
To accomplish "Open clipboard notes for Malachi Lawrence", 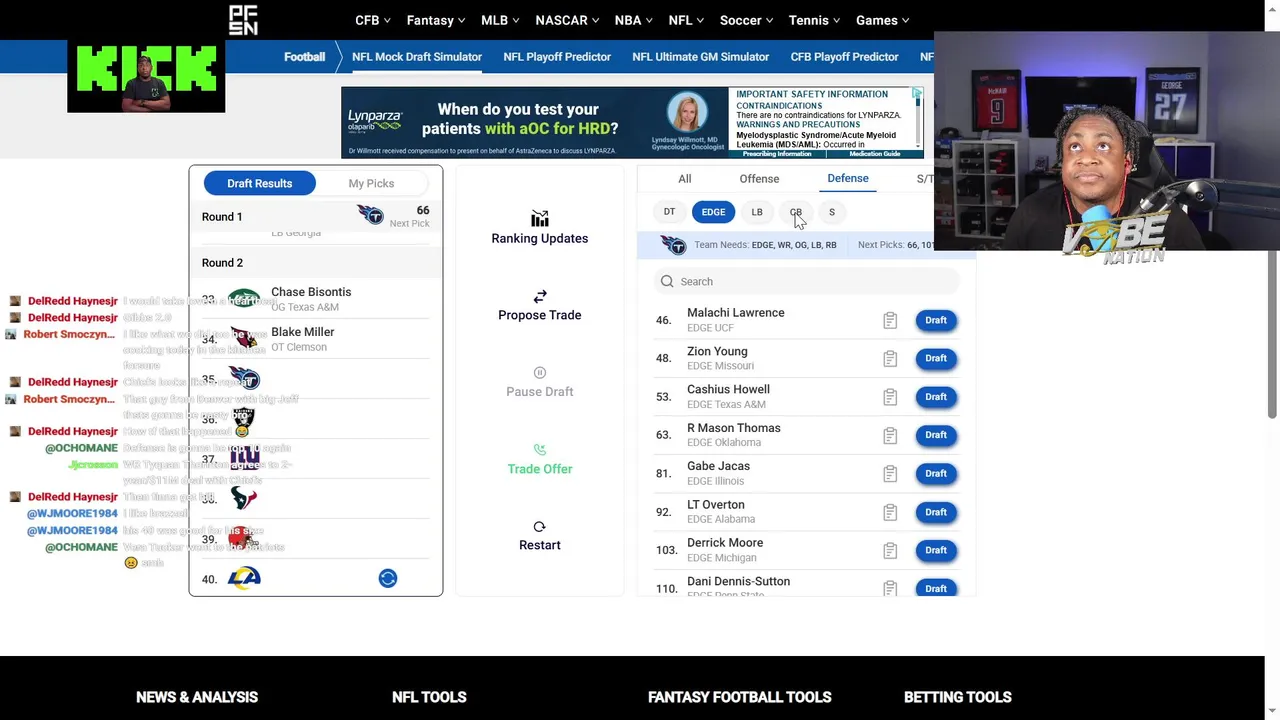I will pos(890,320).
